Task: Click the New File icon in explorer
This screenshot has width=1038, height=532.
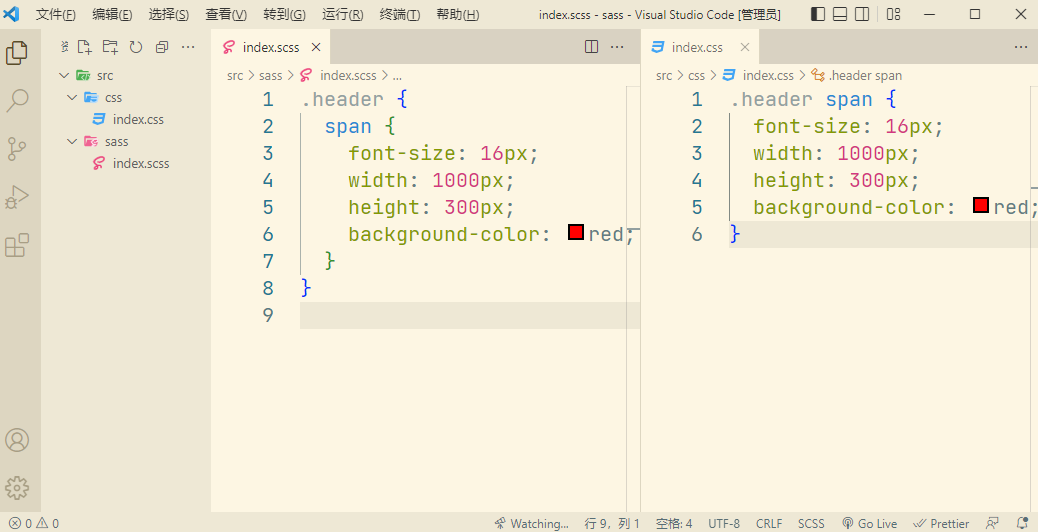Action: (85, 47)
